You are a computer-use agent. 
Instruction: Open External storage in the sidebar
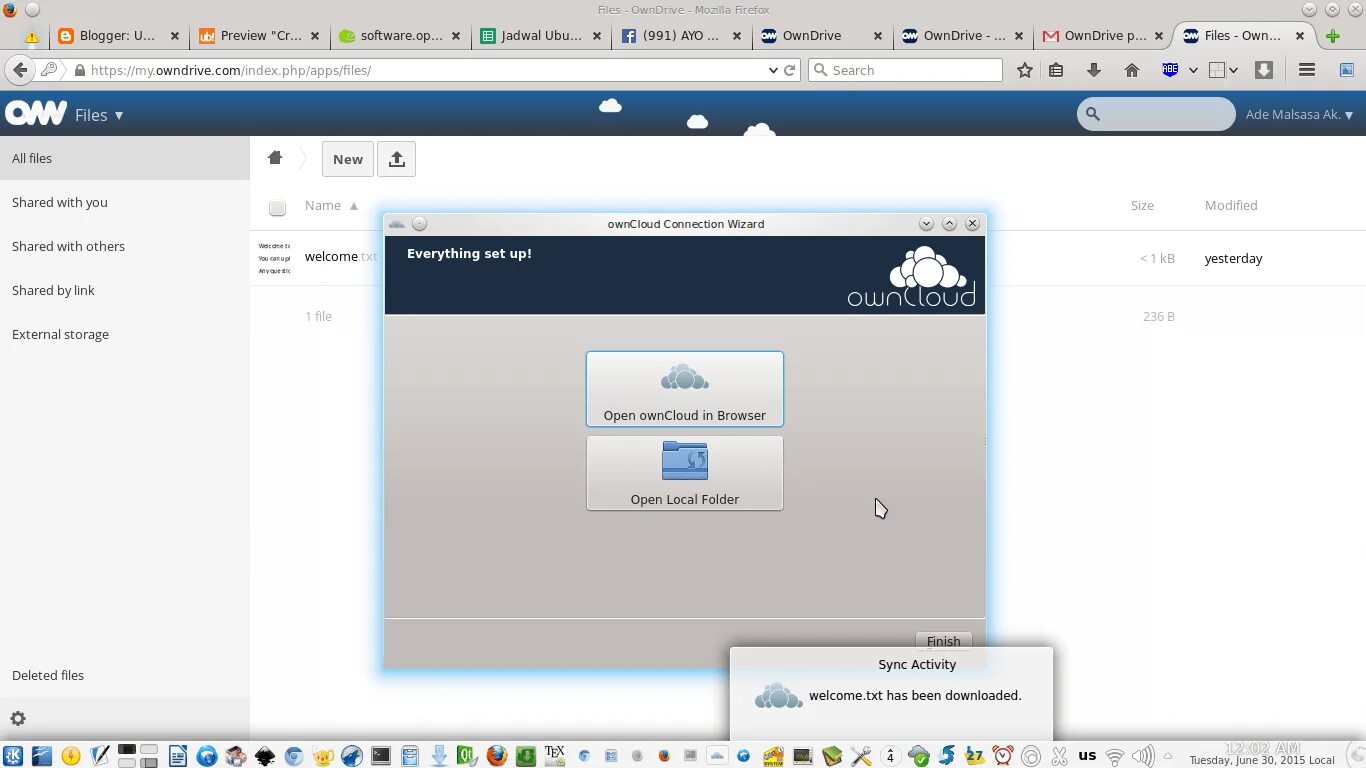coord(124,334)
